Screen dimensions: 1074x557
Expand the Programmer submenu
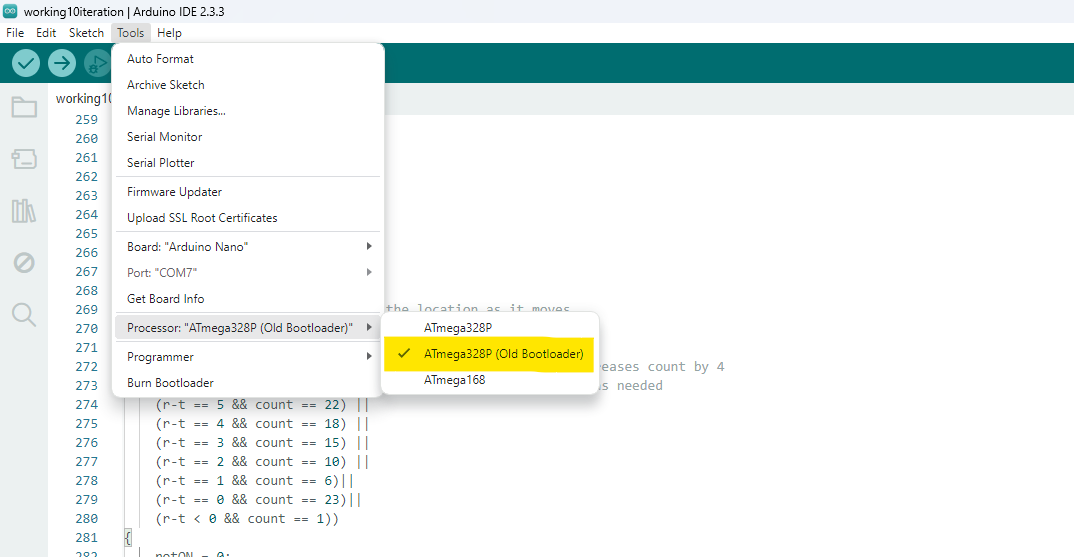tap(247, 357)
